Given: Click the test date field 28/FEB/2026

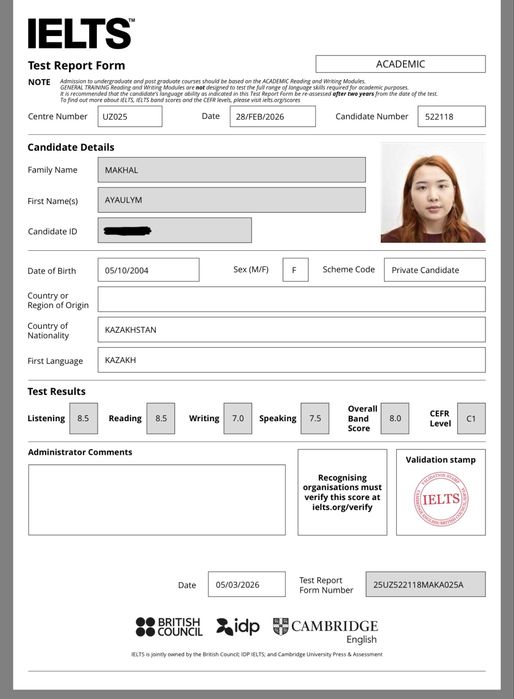Looking at the screenshot, I should pos(272,116).
